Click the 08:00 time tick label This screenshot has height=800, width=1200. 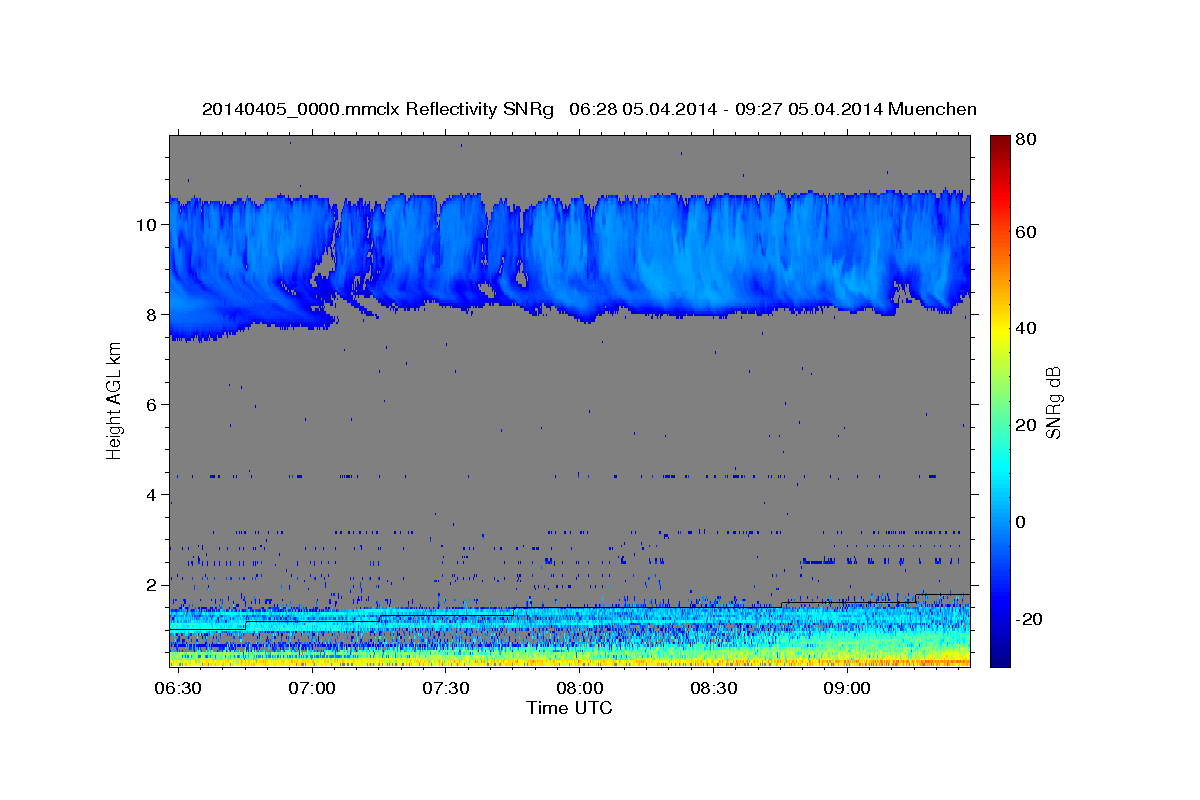point(579,688)
